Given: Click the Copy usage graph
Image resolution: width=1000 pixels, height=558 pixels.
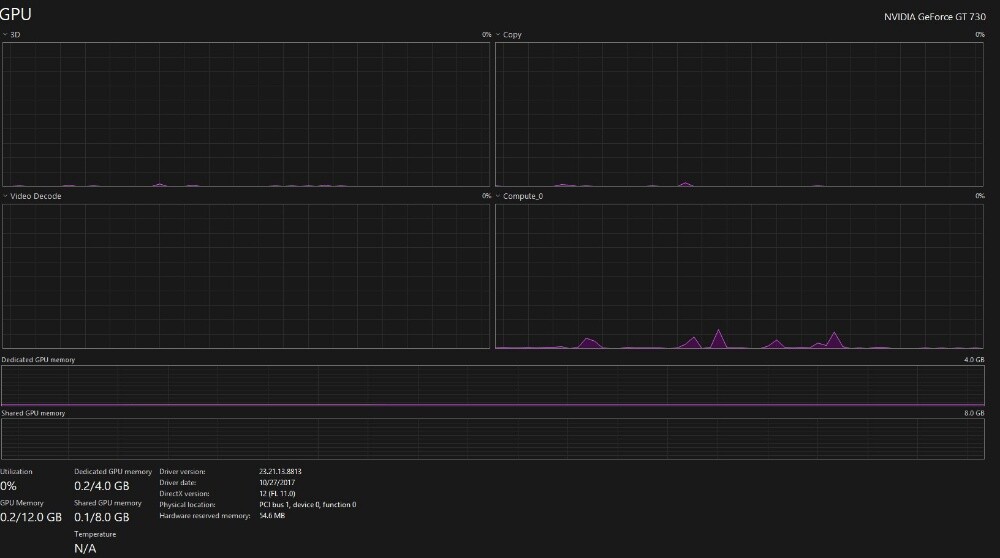Looking at the screenshot, I should tap(739, 115).
